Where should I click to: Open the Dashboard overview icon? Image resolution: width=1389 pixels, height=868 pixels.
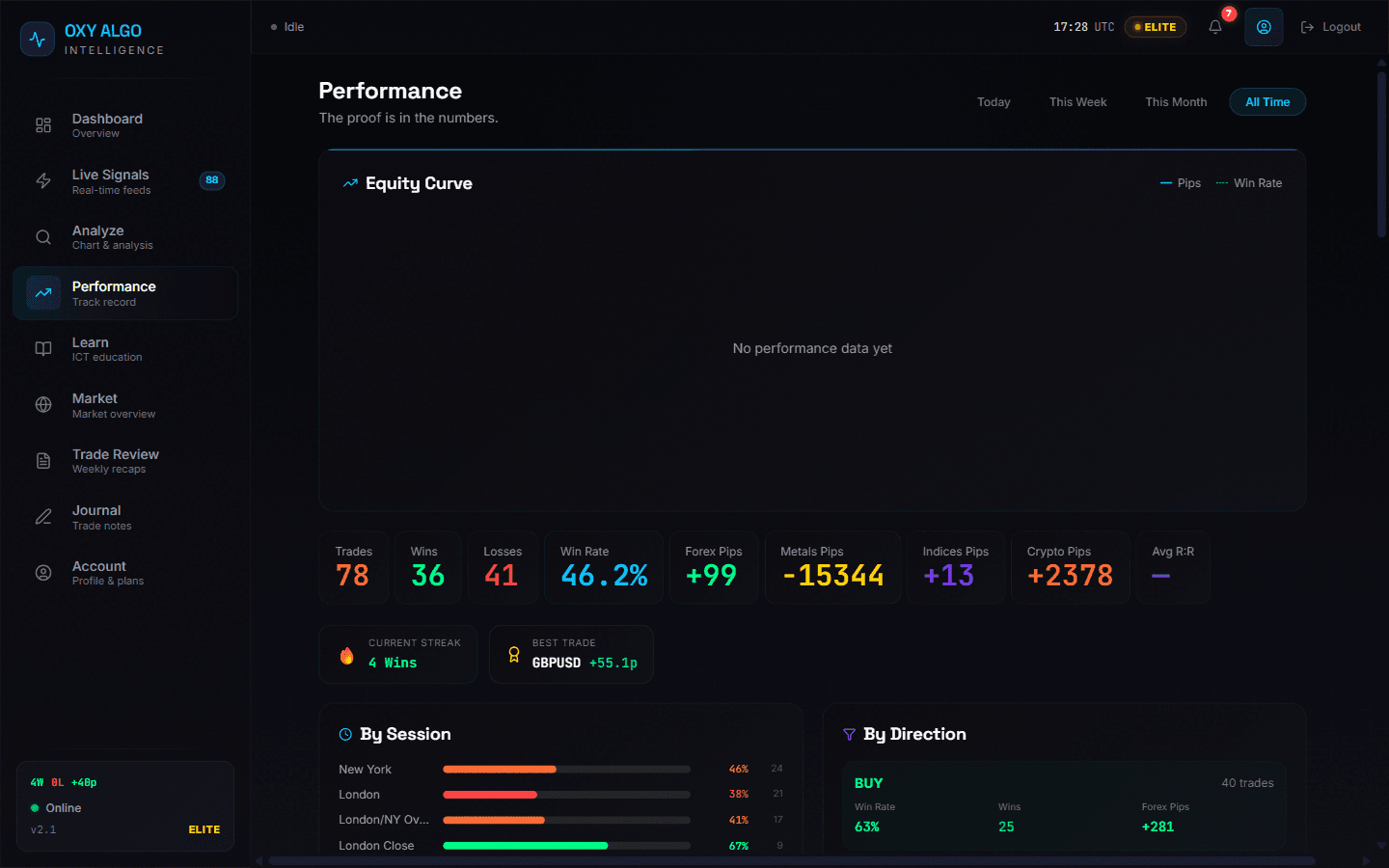coord(42,124)
